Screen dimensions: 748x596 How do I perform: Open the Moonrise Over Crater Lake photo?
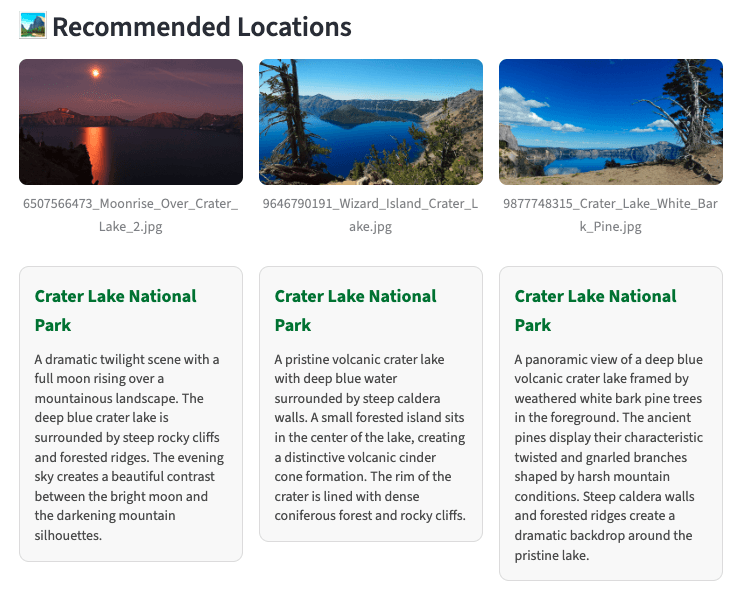[x=131, y=122]
